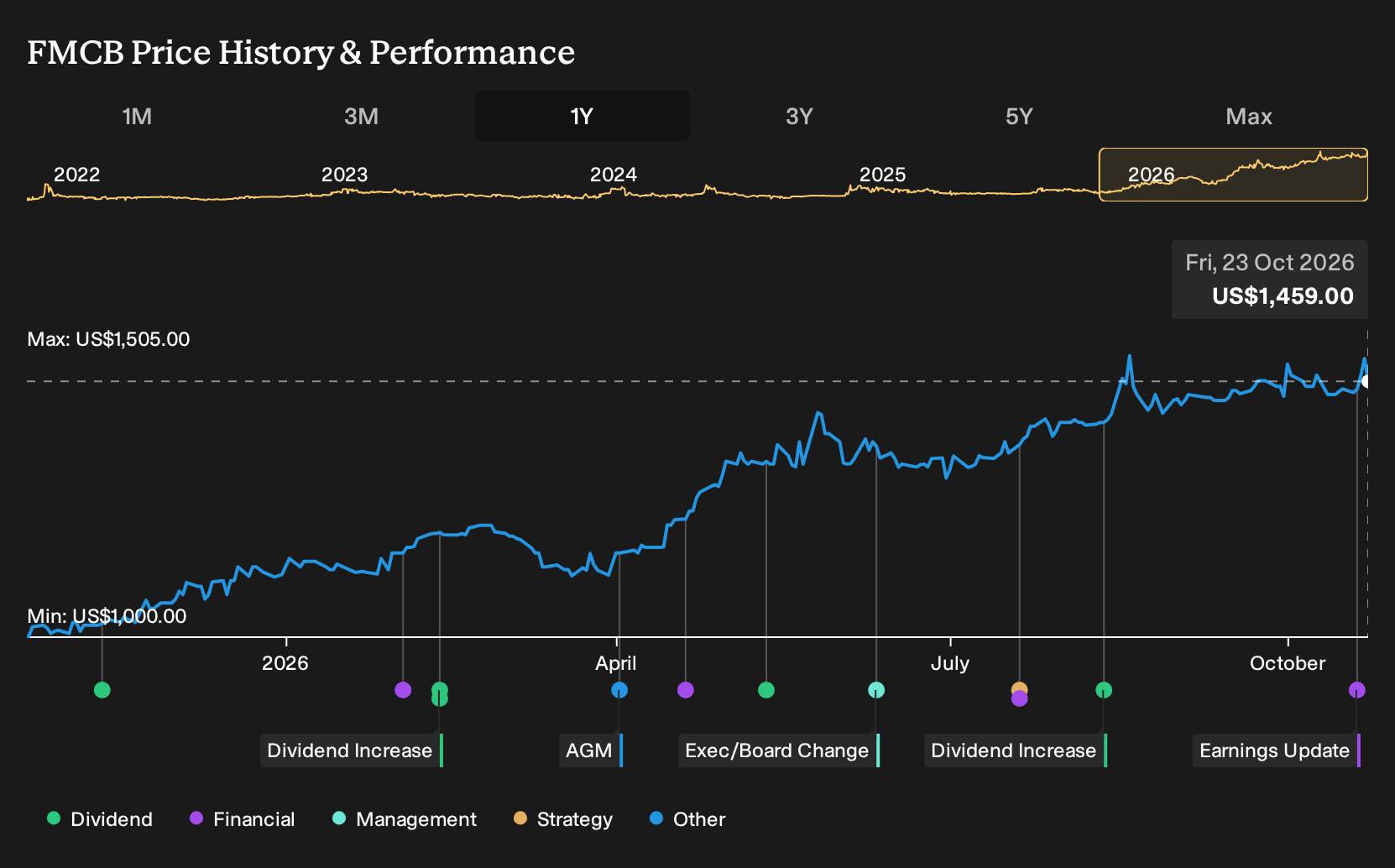Select the 1Y range tab
The height and width of the screenshot is (868, 1395).
click(583, 117)
